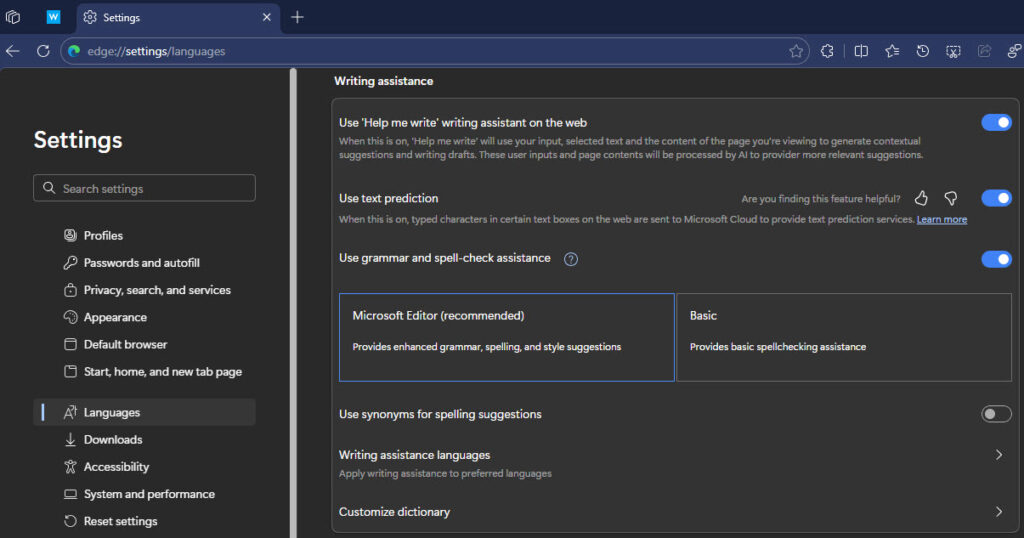This screenshot has width=1024, height=538.
Task: Open the Favorites list icon
Action: tap(891, 51)
